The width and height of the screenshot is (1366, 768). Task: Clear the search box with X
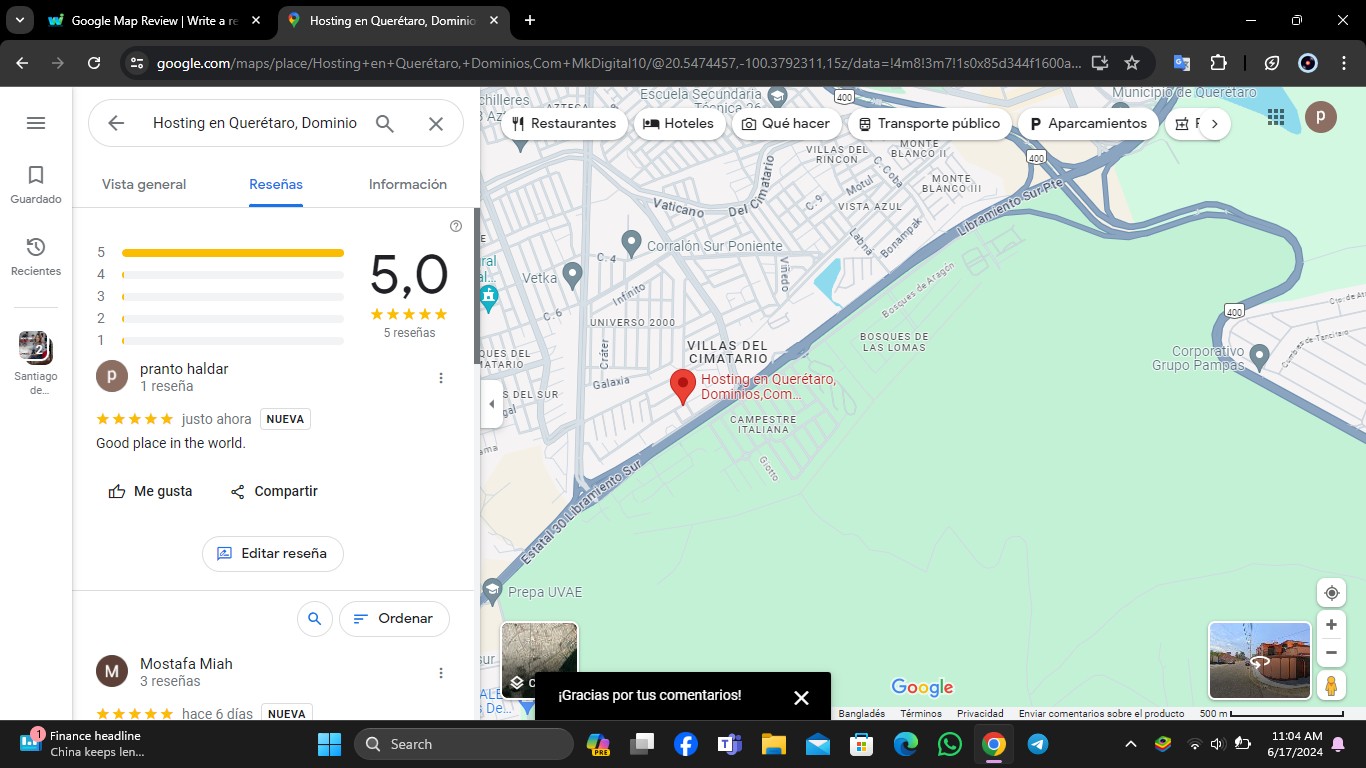point(436,123)
